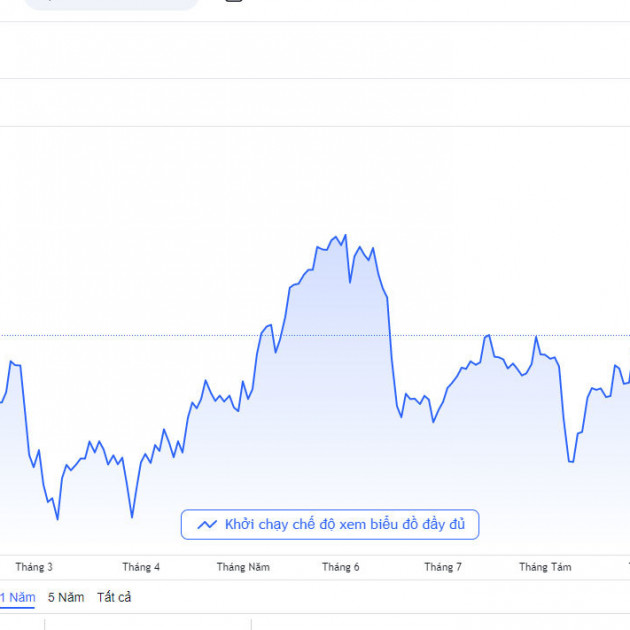The height and width of the screenshot is (630, 630).
Task: Click the highest peak of the price line
Action: coord(345,236)
